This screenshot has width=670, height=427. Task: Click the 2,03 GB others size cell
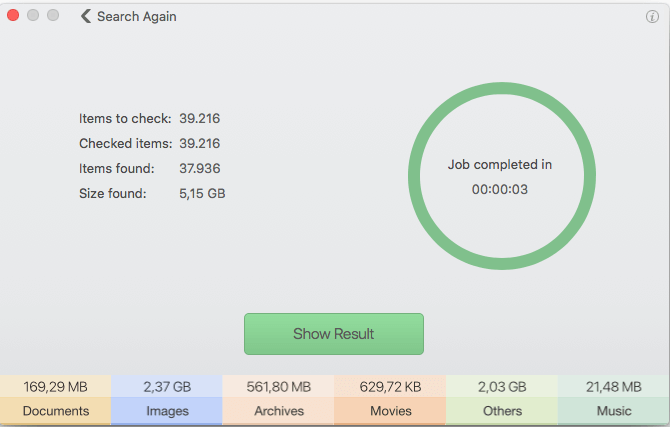[502, 386]
